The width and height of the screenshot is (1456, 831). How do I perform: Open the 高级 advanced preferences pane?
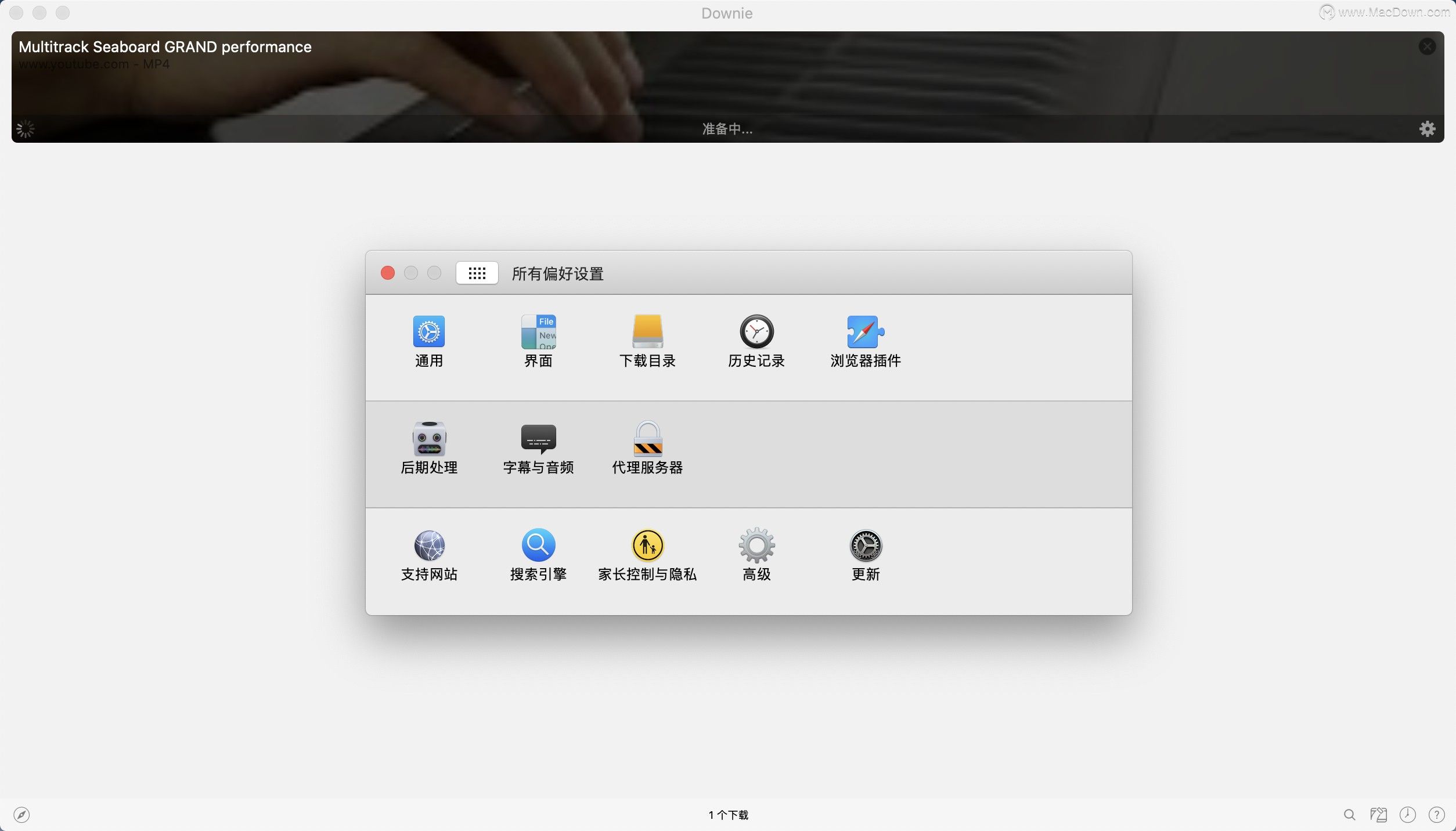[x=756, y=555]
